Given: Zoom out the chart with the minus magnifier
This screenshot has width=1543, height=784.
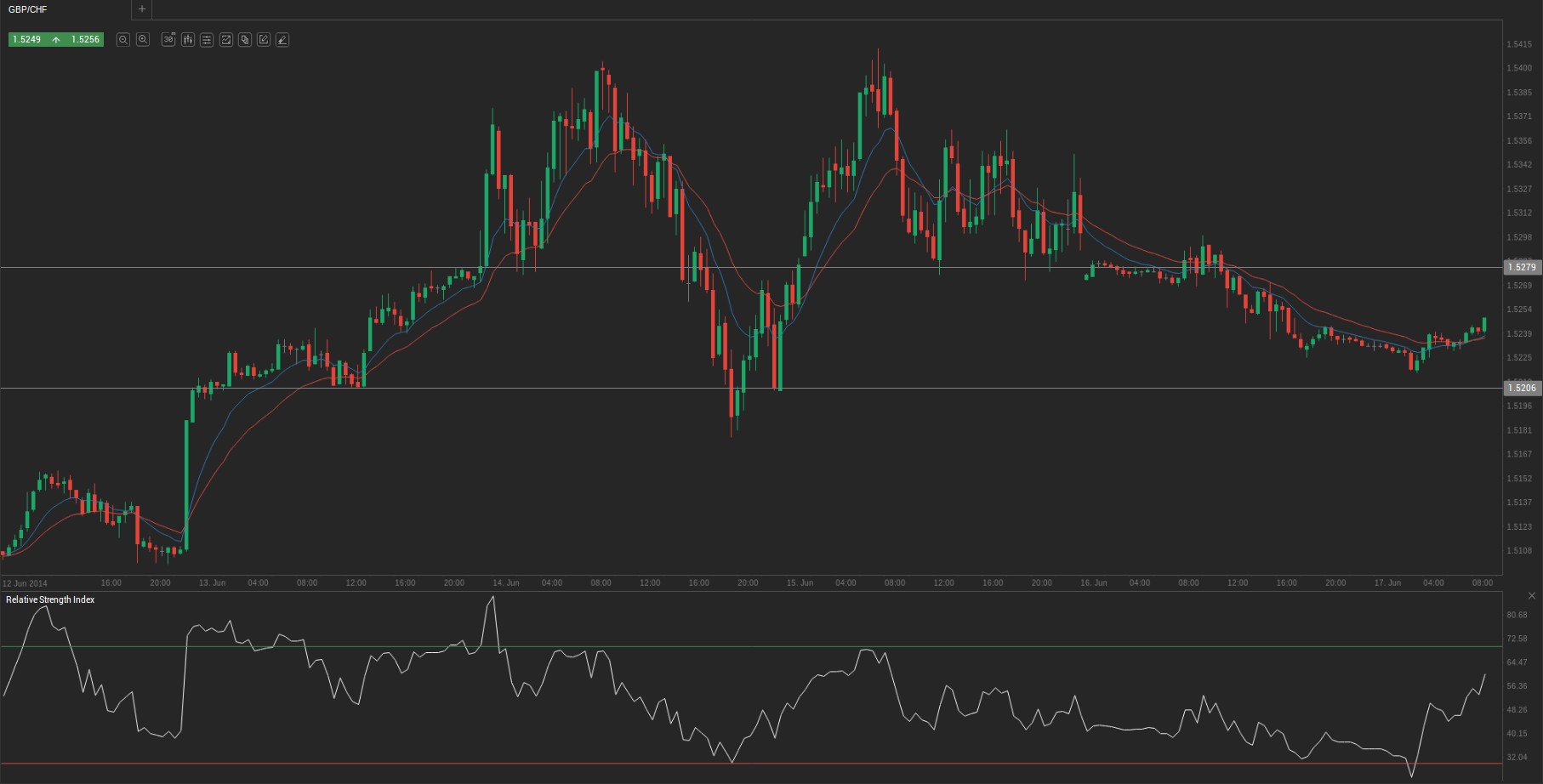Looking at the screenshot, I should pos(123,40).
